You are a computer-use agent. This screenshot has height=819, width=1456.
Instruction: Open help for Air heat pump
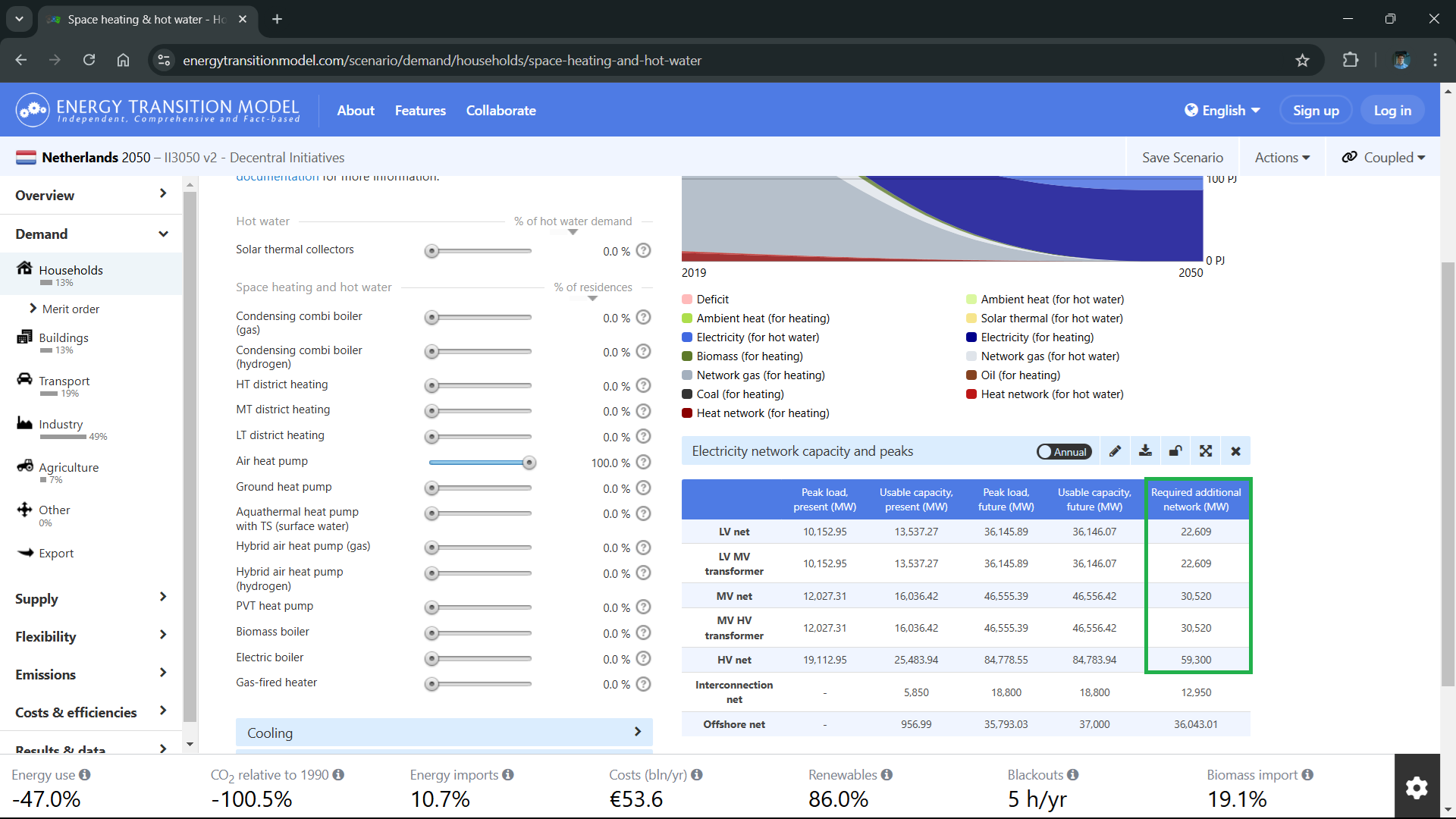[x=644, y=462]
